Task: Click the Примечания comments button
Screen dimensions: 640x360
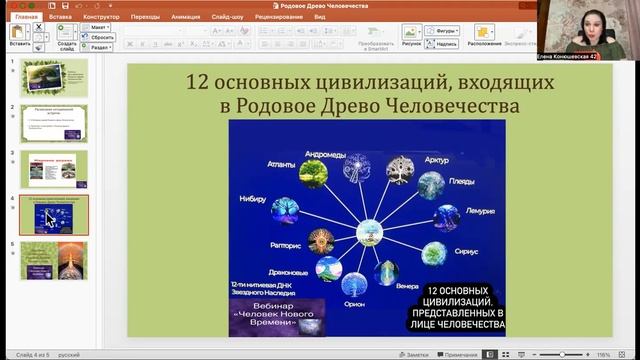Action: [457, 355]
